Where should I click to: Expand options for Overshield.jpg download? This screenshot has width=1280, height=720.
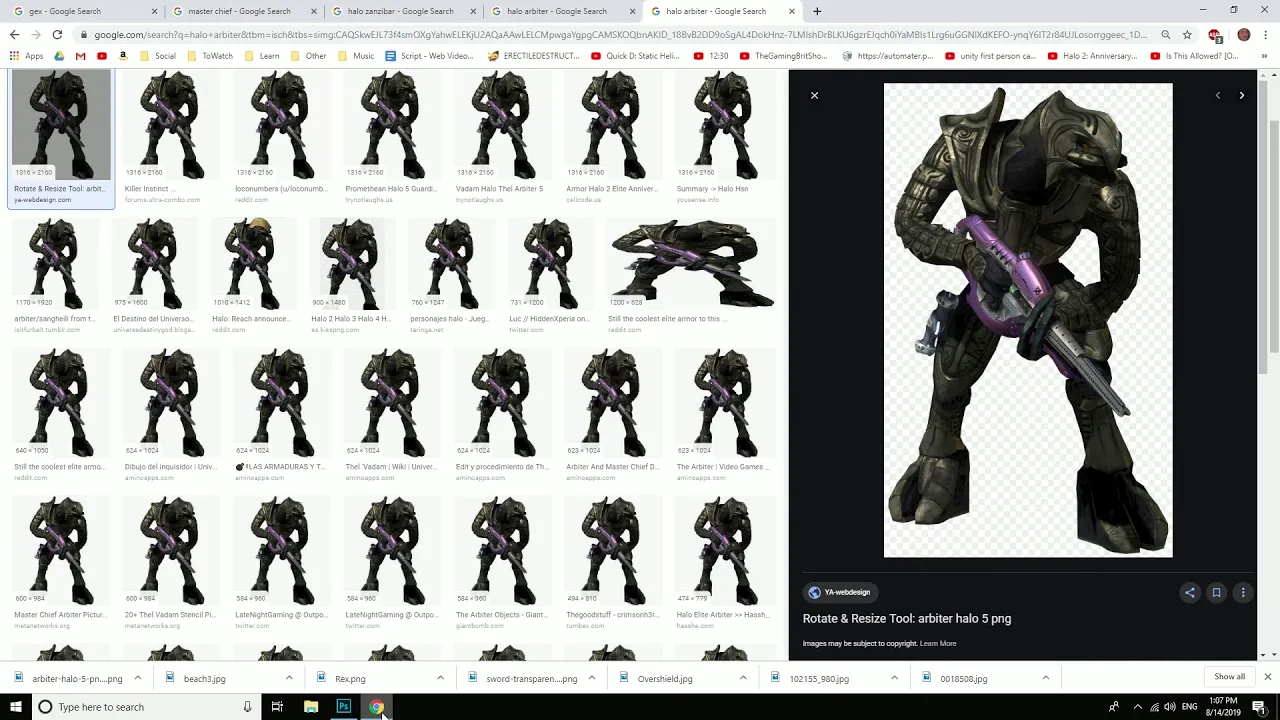743,678
